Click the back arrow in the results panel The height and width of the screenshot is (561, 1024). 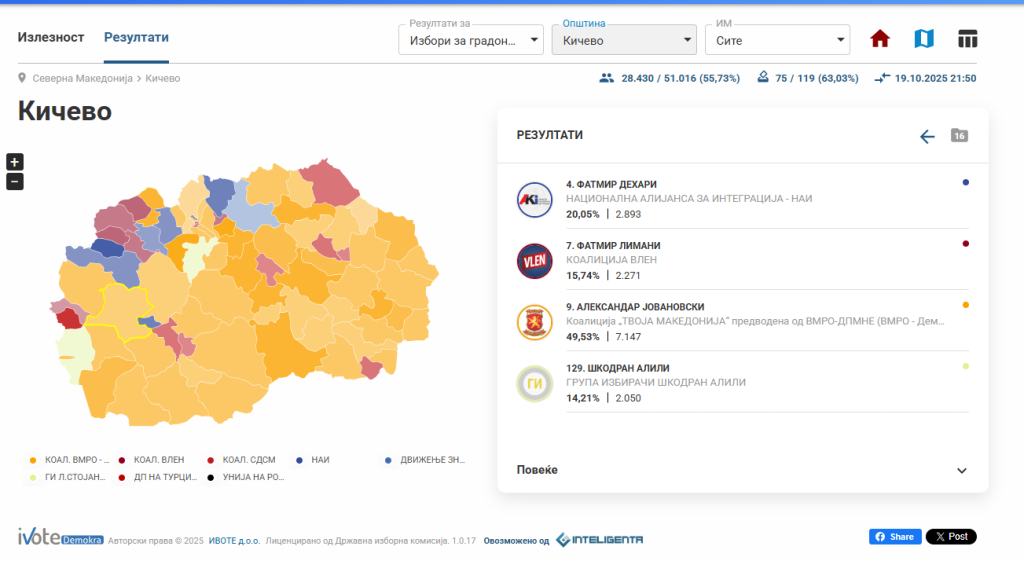coord(927,136)
